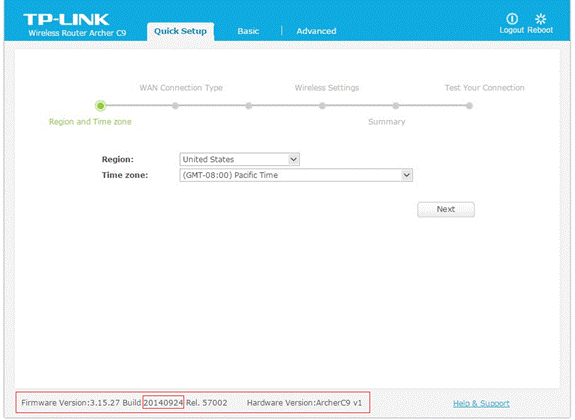
Task: Switch to the Quick Setup tab
Action: pyautogui.click(x=180, y=31)
